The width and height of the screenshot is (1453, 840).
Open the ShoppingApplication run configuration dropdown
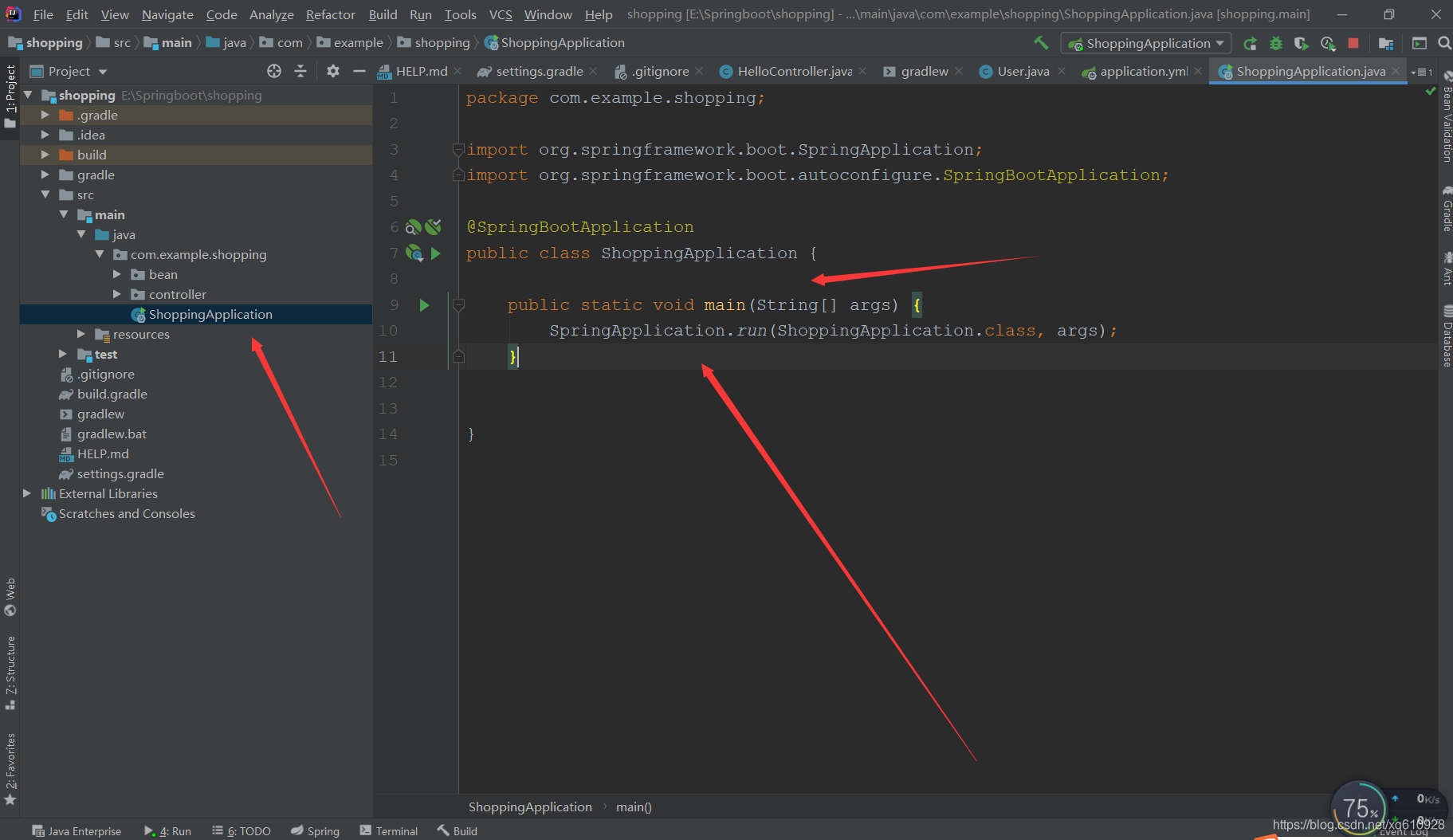tap(1146, 43)
